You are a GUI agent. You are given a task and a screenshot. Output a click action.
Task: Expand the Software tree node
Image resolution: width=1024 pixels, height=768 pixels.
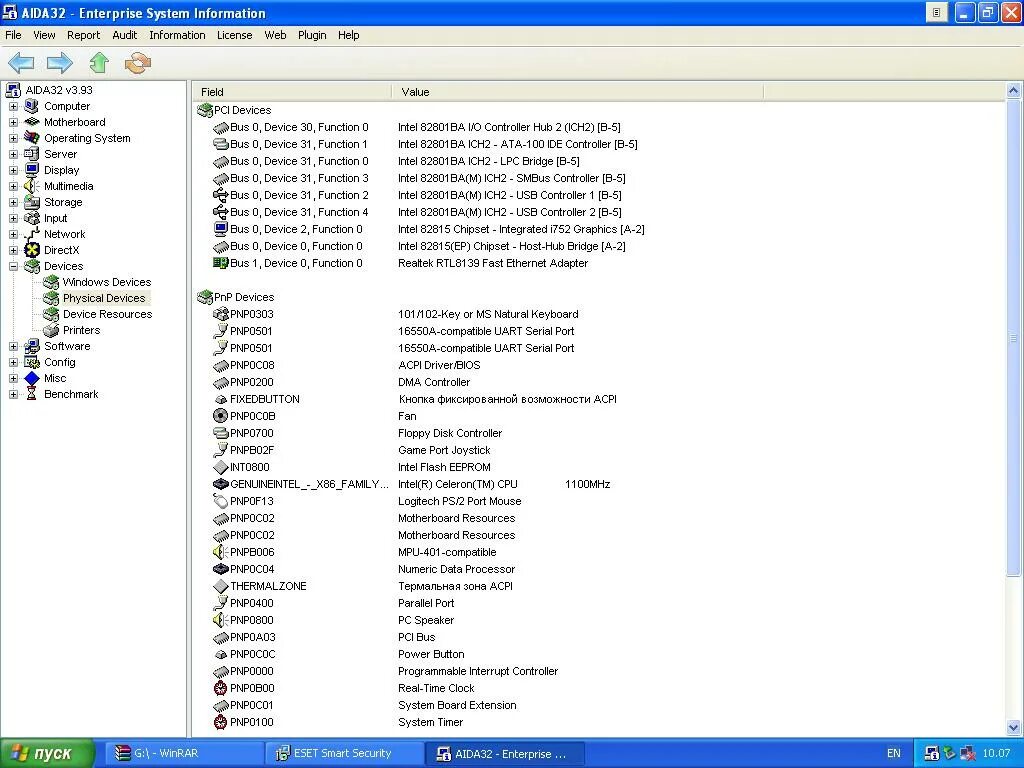point(13,346)
